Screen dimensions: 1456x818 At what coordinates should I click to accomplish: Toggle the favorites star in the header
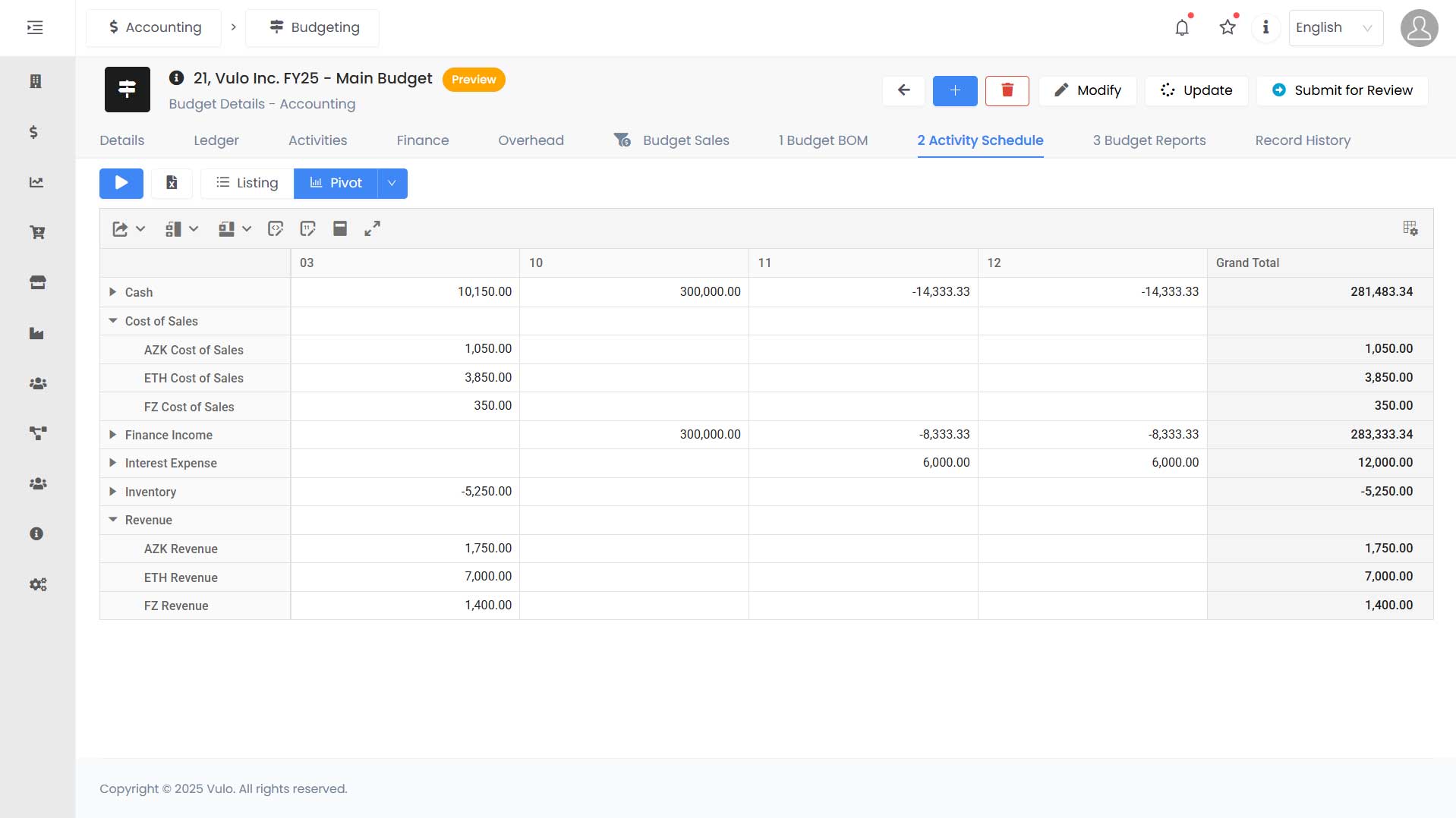pos(1227,27)
